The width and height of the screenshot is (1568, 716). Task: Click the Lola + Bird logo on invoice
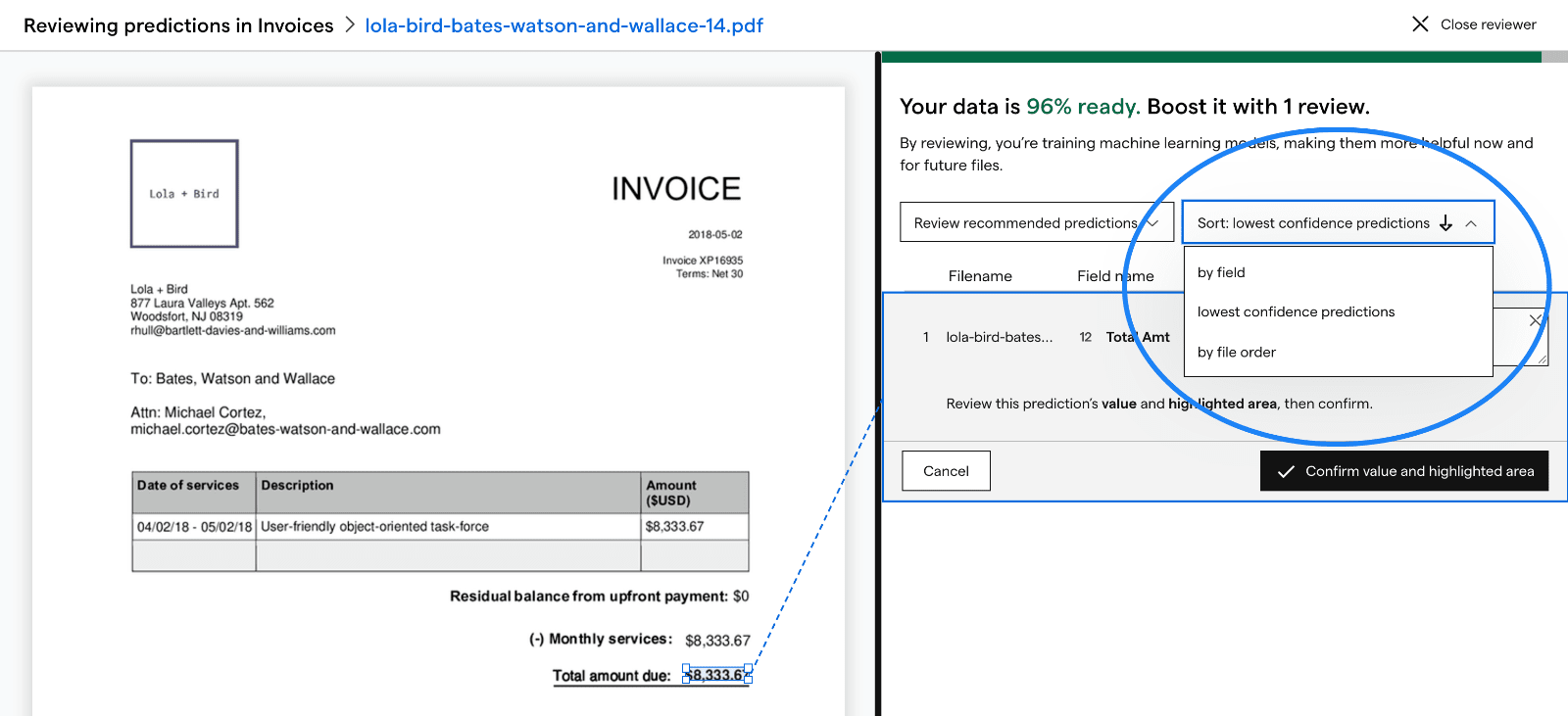coord(184,193)
